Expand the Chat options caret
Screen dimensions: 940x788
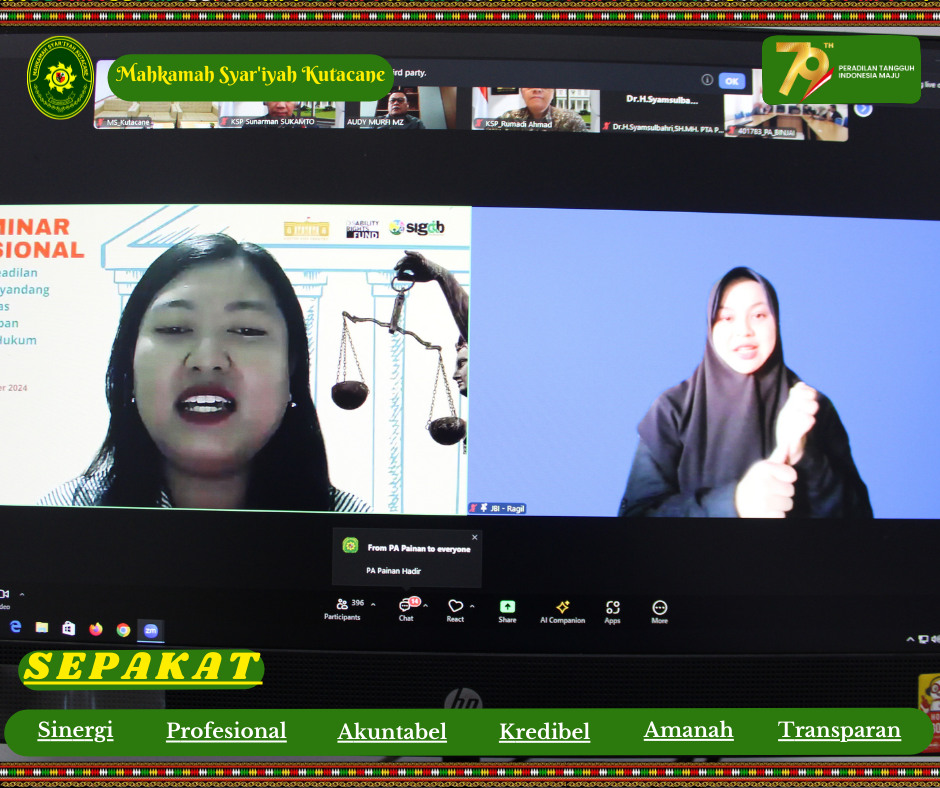425,605
